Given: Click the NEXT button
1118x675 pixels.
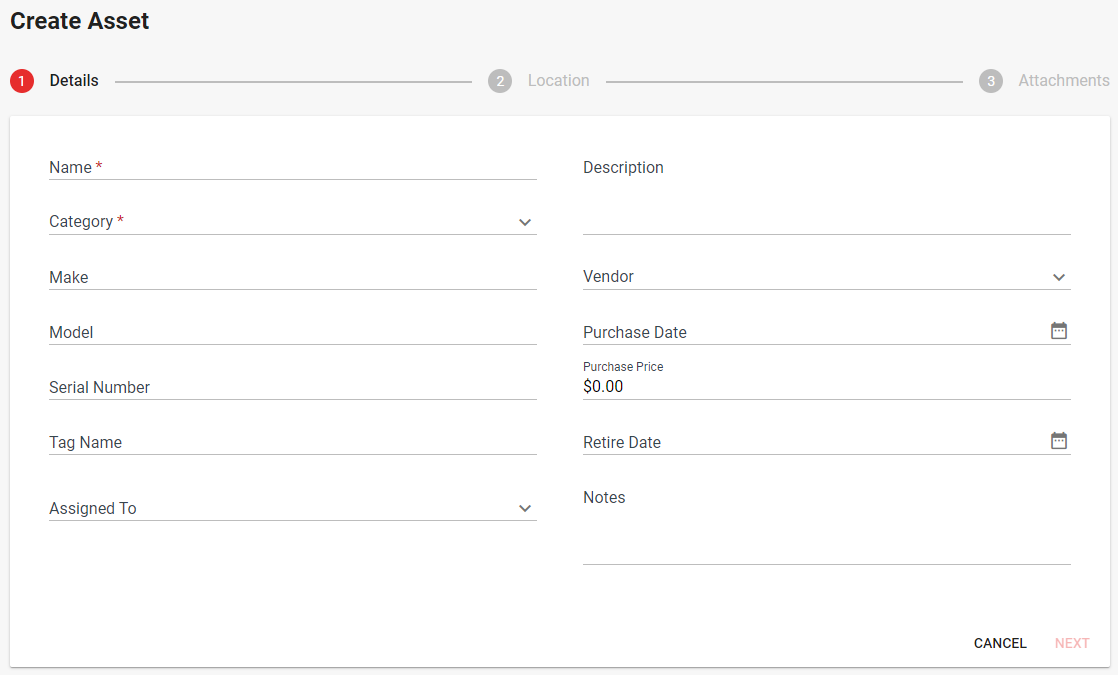Looking at the screenshot, I should 1072,643.
